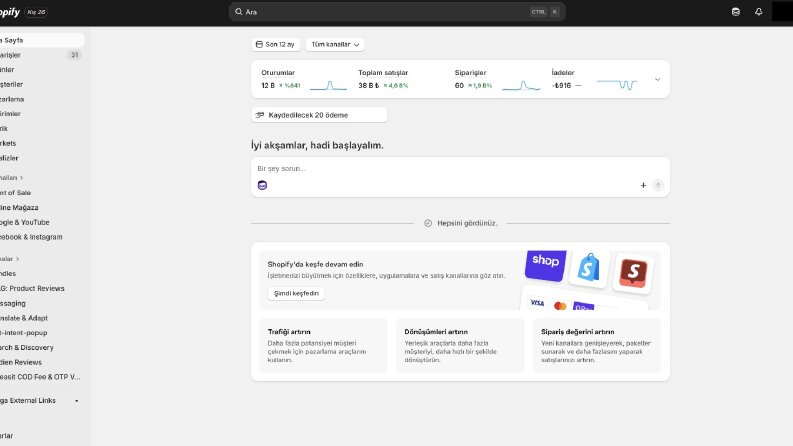This screenshot has height=446, width=793.
Task: Open Pazarlama in the sidebar
Action: pyautogui.click(x=40, y=99)
